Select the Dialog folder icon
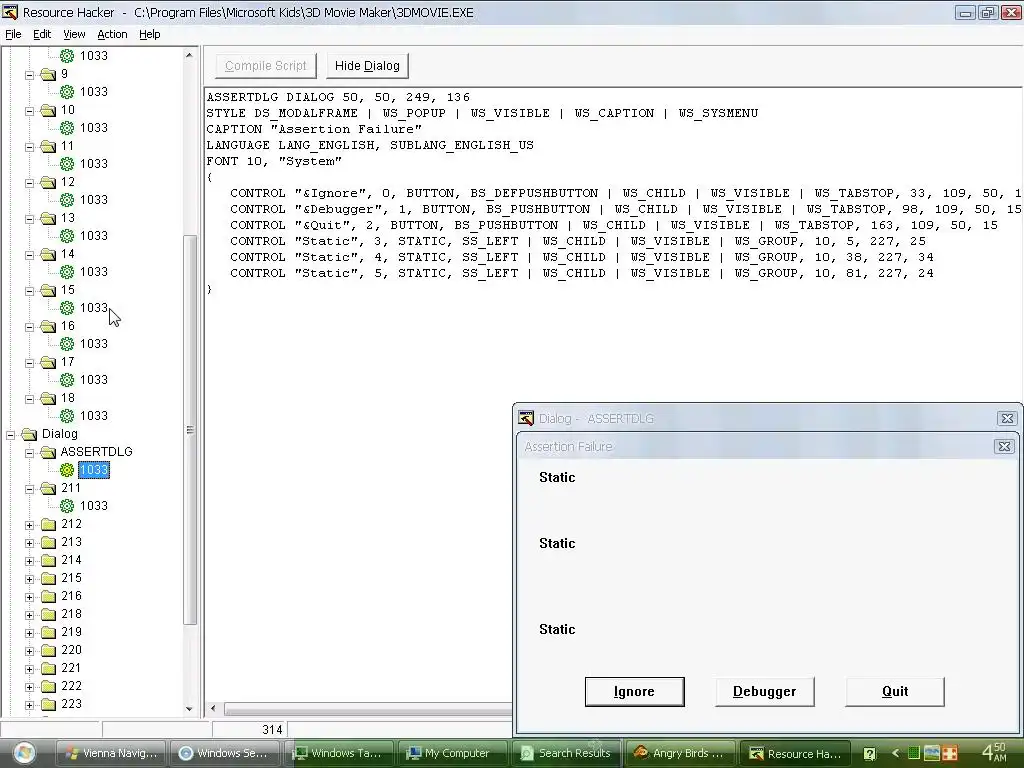Screen dimensions: 1024x768 tap(29, 434)
